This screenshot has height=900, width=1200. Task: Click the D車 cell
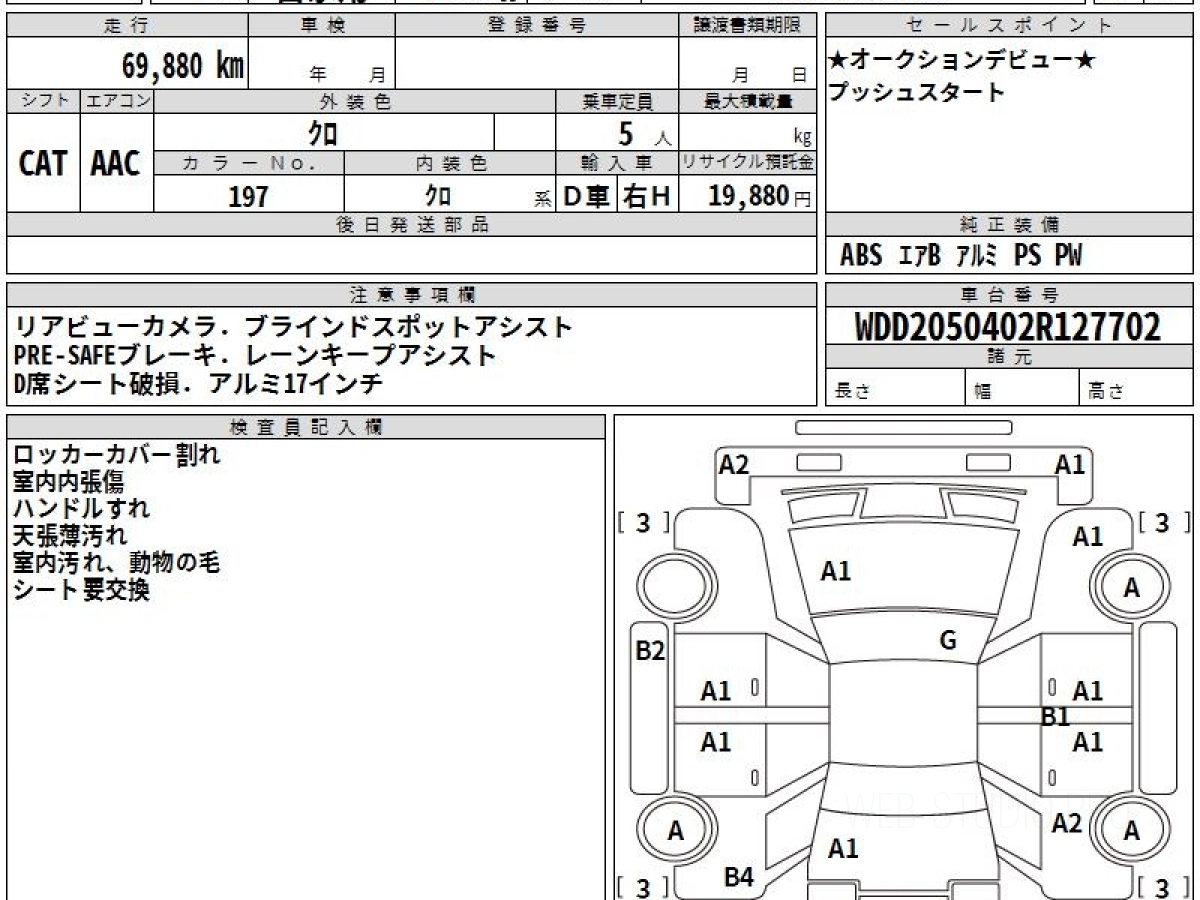point(587,196)
